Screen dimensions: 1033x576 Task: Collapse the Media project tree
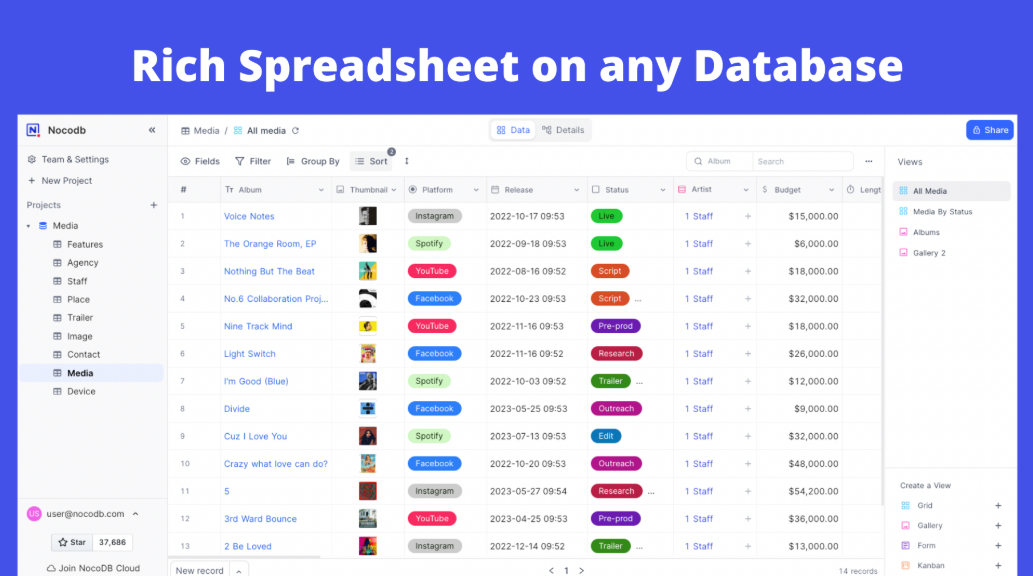28,226
